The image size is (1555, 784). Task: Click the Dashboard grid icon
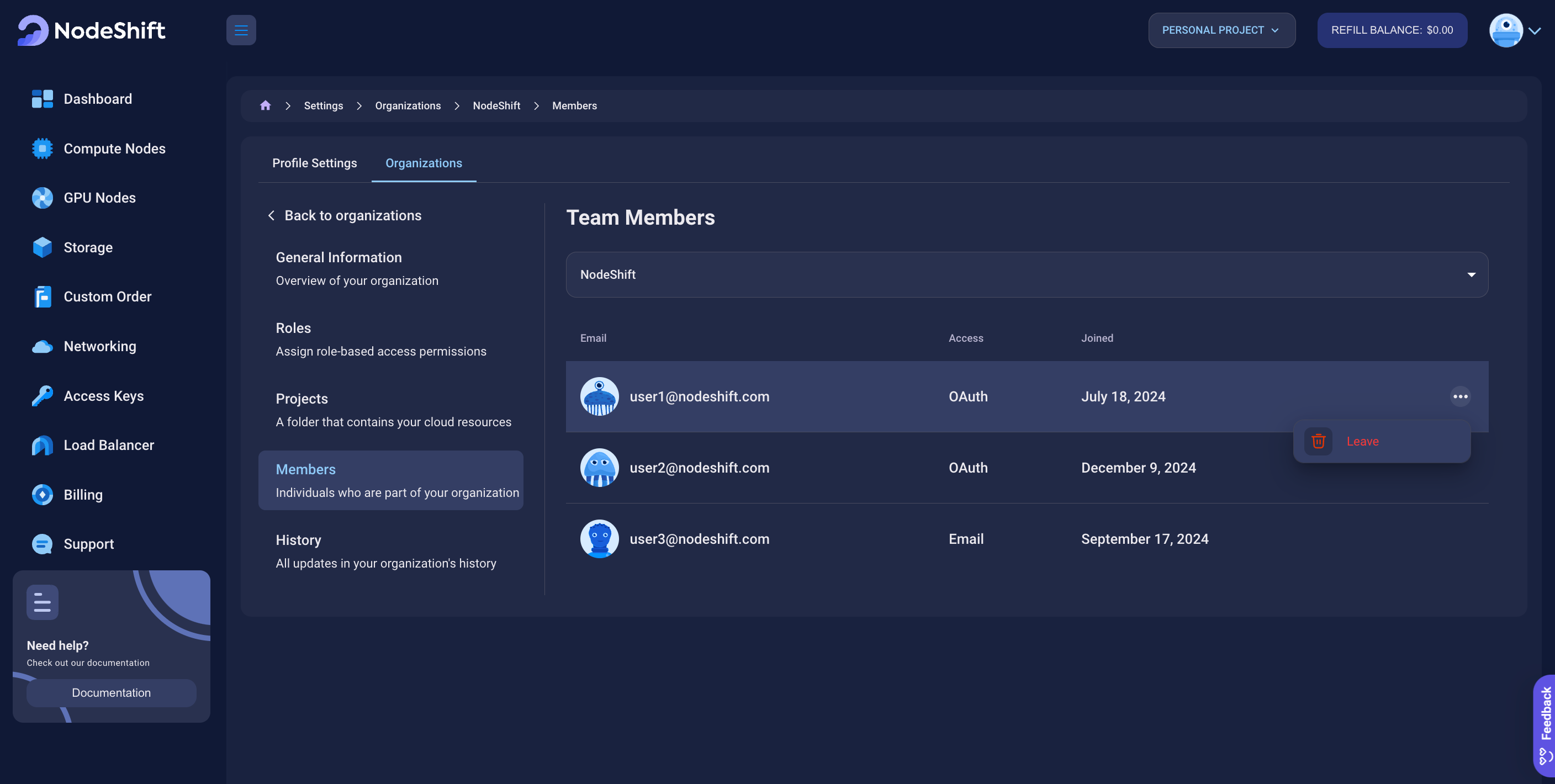click(x=43, y=99)
